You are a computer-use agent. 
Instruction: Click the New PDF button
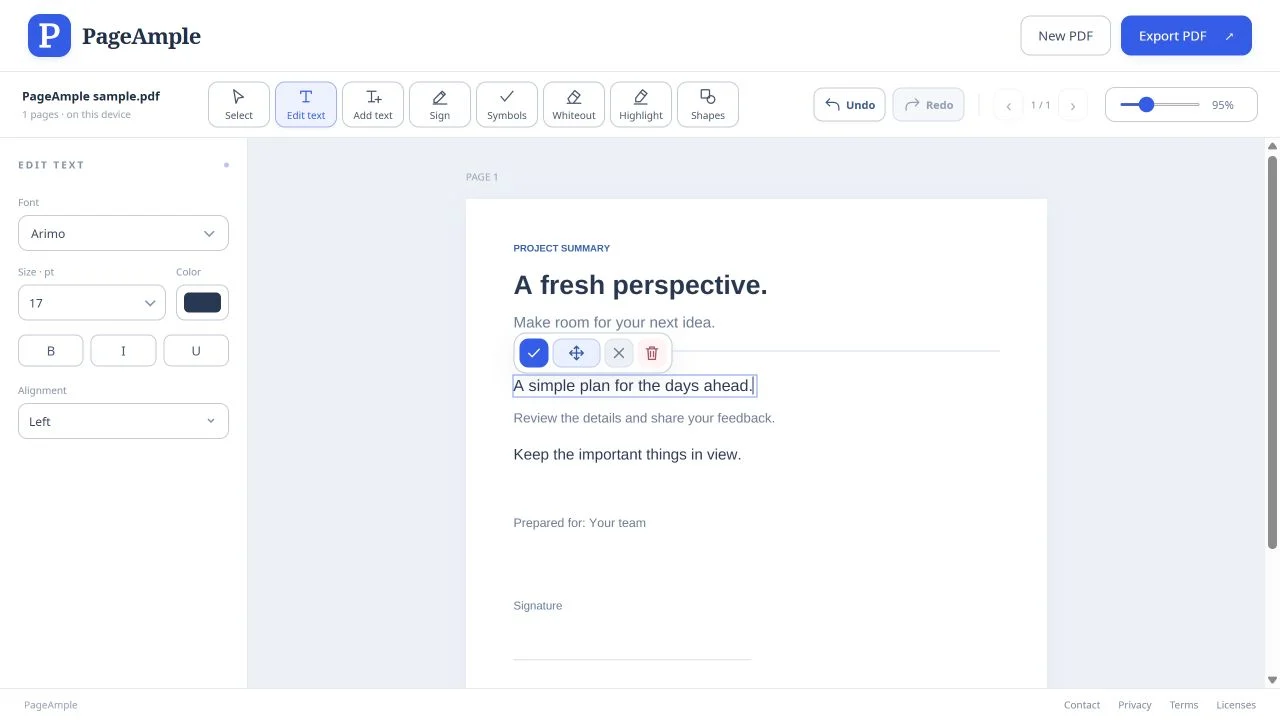point(1066,36)
